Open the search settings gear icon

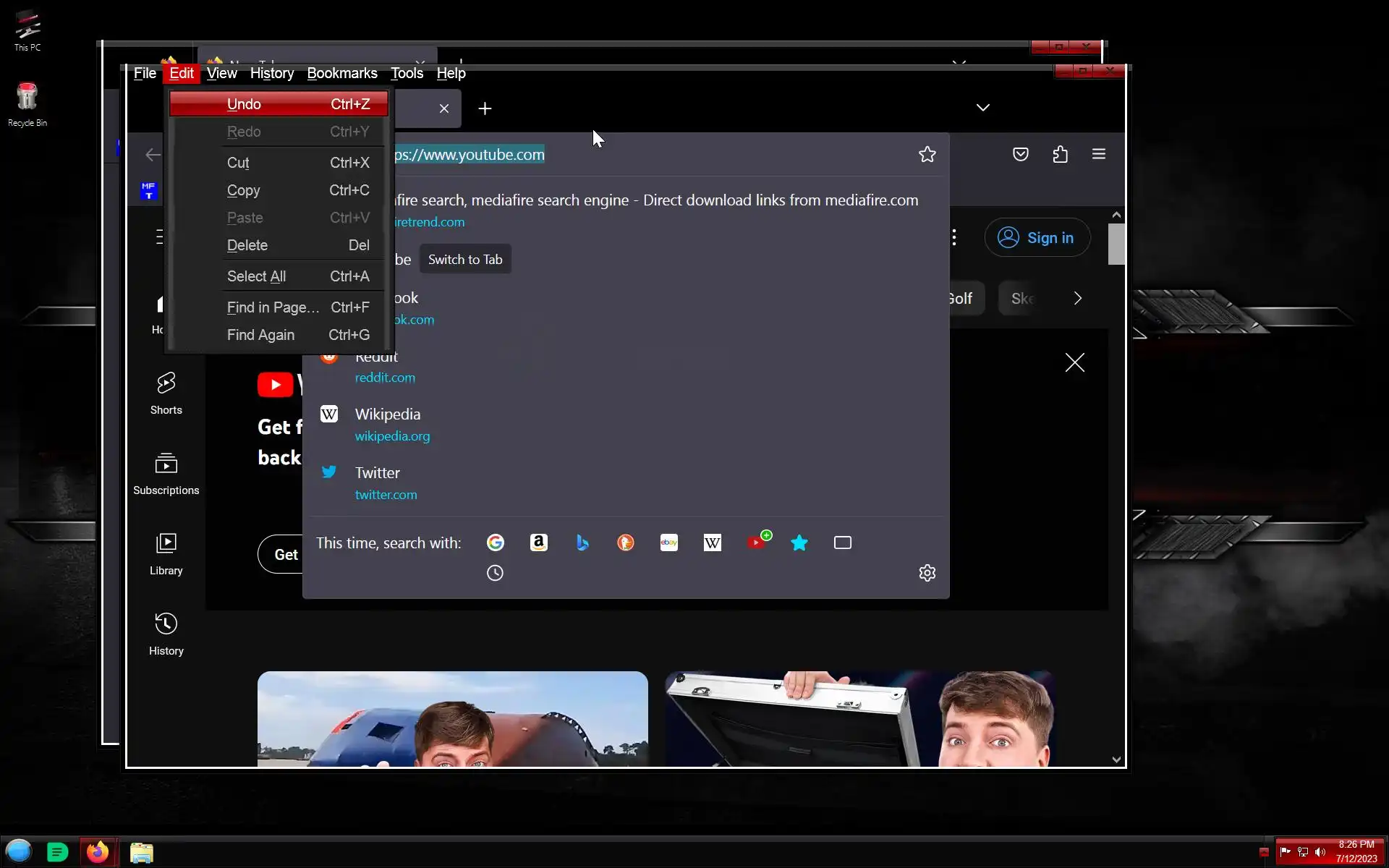pos(927,573)
